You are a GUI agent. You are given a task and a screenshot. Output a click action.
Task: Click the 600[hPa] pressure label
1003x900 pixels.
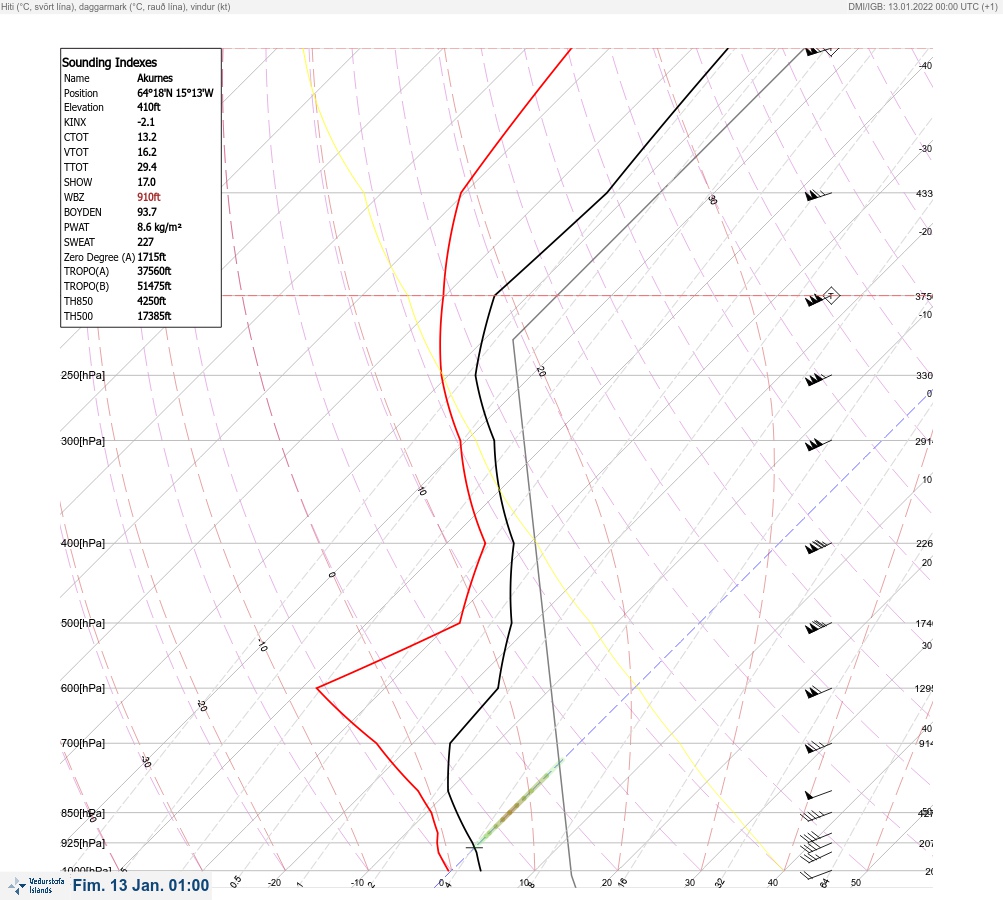83,688
